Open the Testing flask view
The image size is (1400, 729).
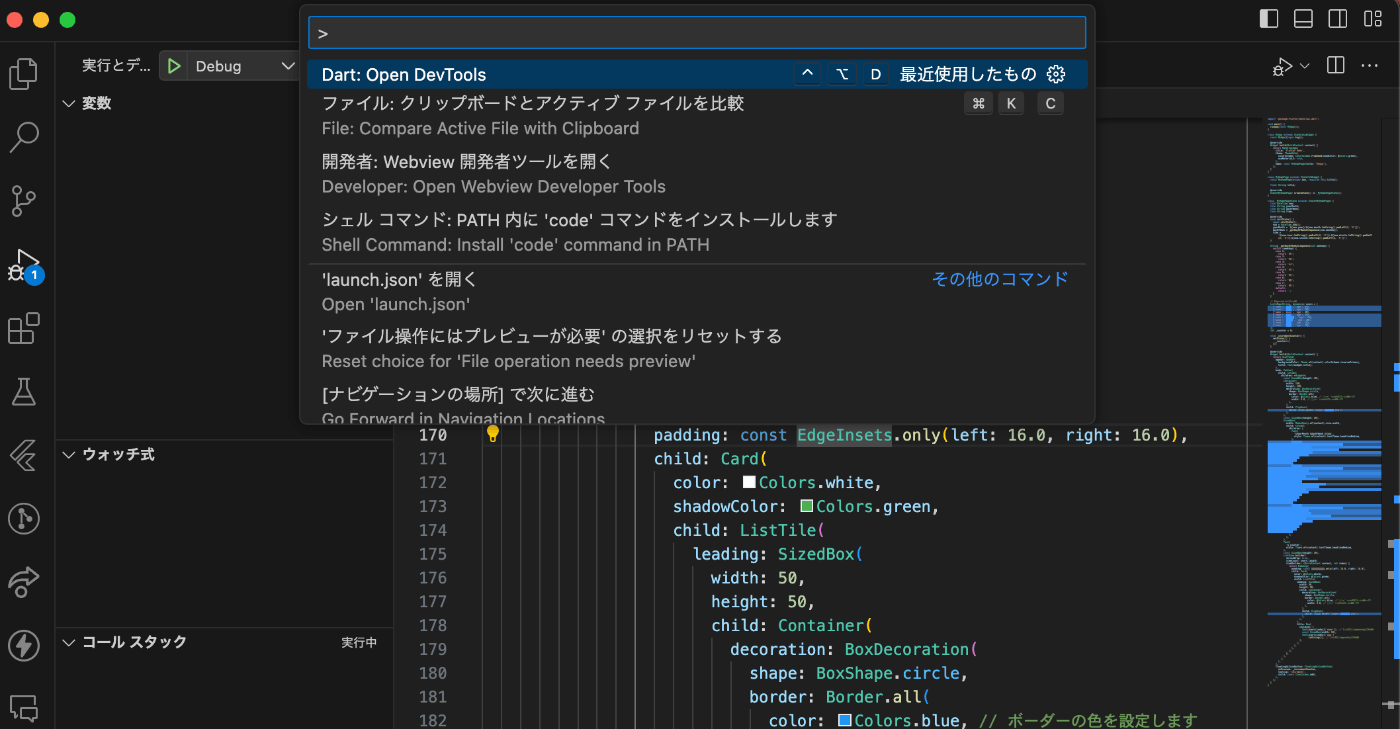coord(24,391)
